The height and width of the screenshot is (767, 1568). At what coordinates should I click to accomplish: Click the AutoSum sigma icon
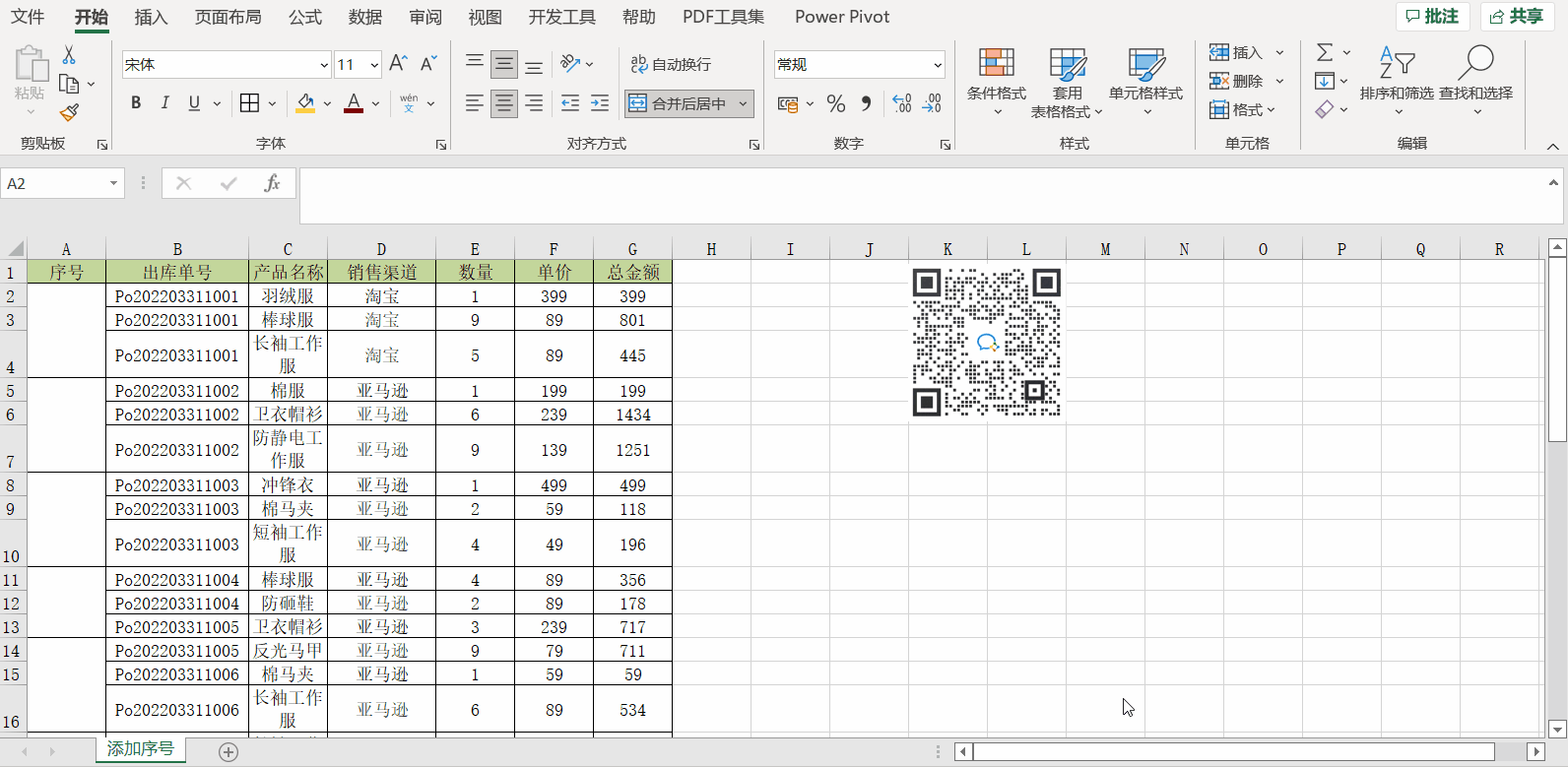1326,52
